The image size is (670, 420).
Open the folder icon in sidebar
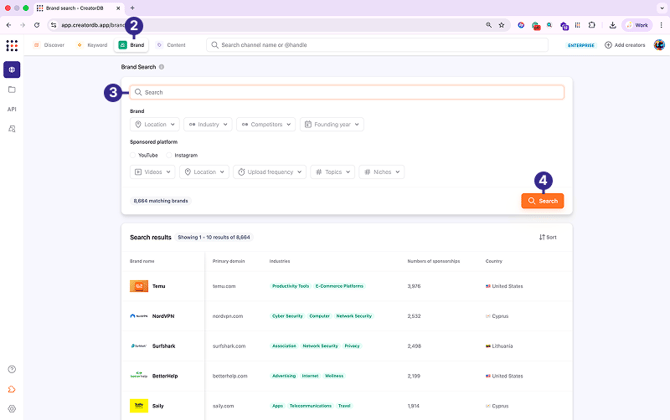[12, 89]
